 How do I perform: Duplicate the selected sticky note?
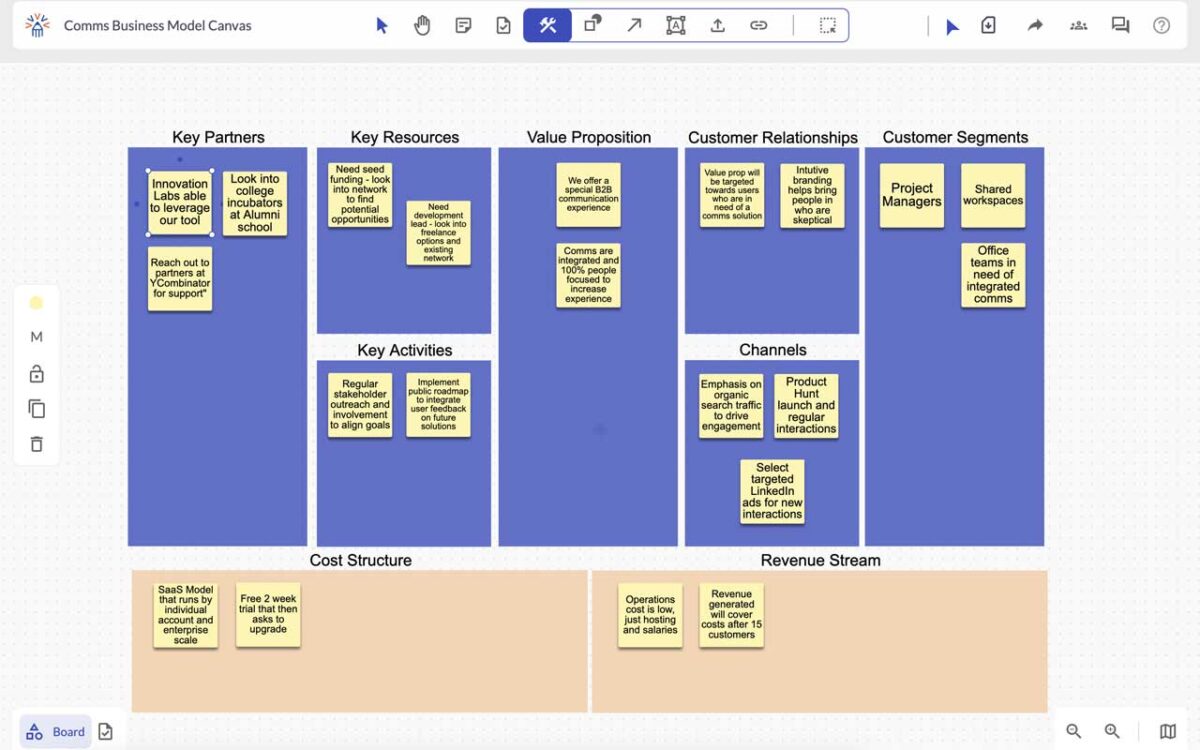tap(37, 409)
